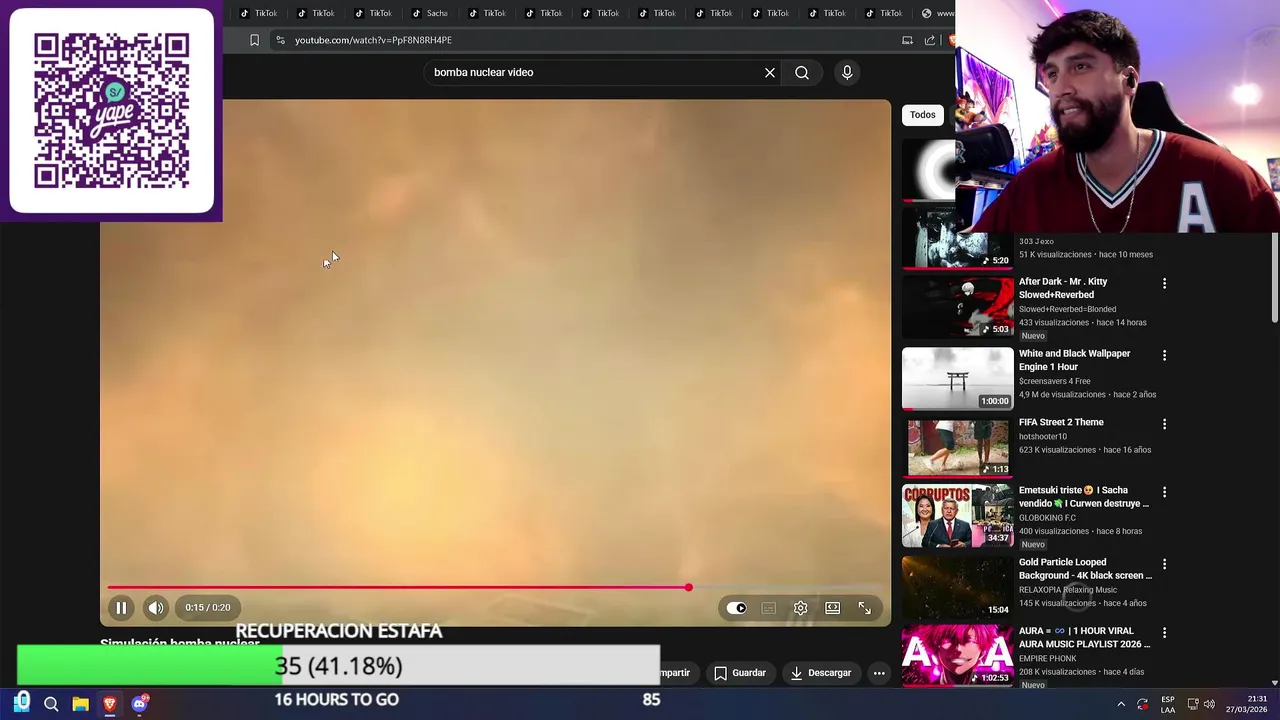
Task: Open the 'After Dark - Mr. Kitty' video thumbnail
Action: tap(958, 306)
